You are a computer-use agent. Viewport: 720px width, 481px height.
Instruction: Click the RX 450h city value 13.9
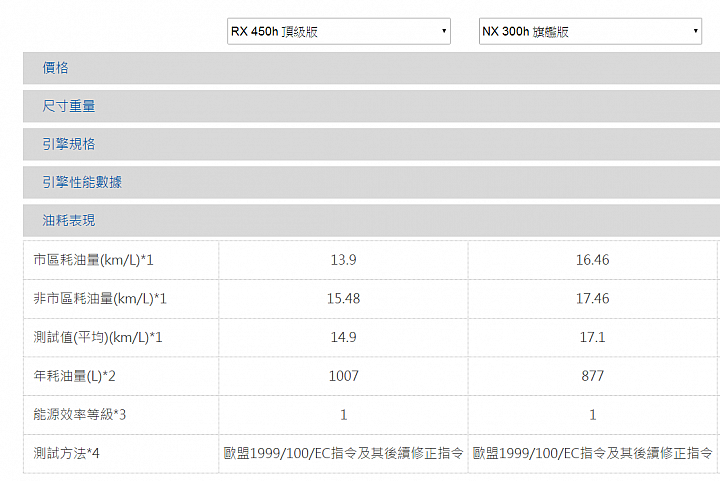coord(343,260)
